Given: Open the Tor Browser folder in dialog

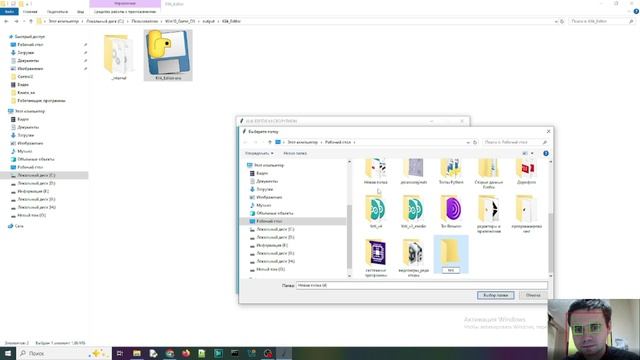Looking at the screenshot, I should tap(451, 211).
